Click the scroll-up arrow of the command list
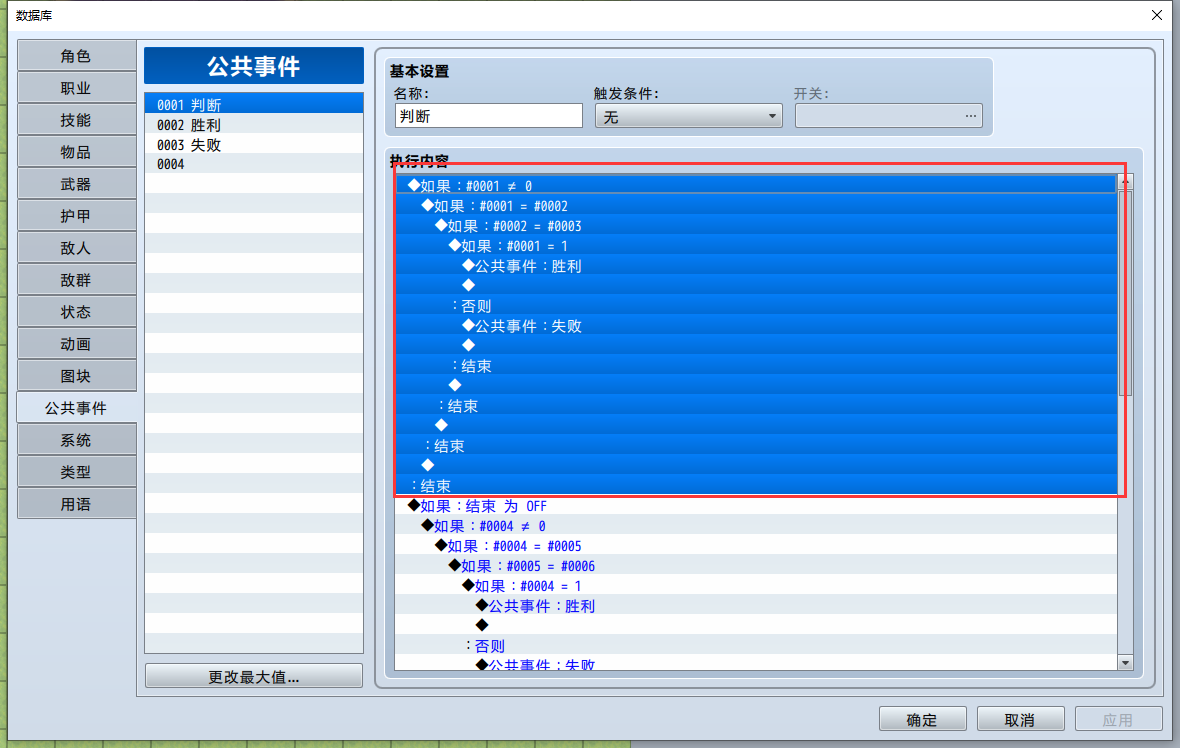The height and width of the screenshot is (748, 1180). tap(1126, 182)
